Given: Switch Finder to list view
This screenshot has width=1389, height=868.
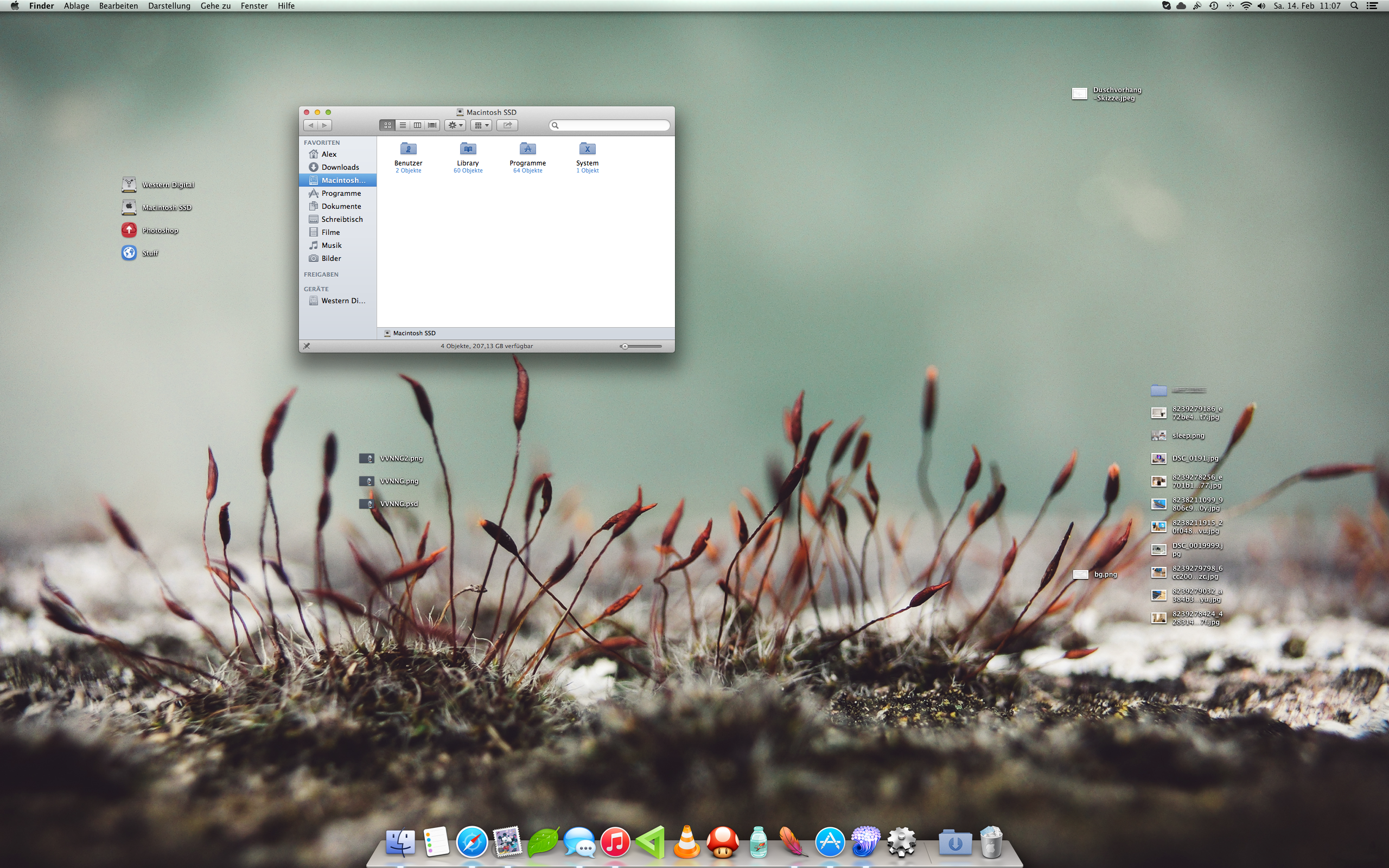Looking at the screenshot, I should point(403,125).
